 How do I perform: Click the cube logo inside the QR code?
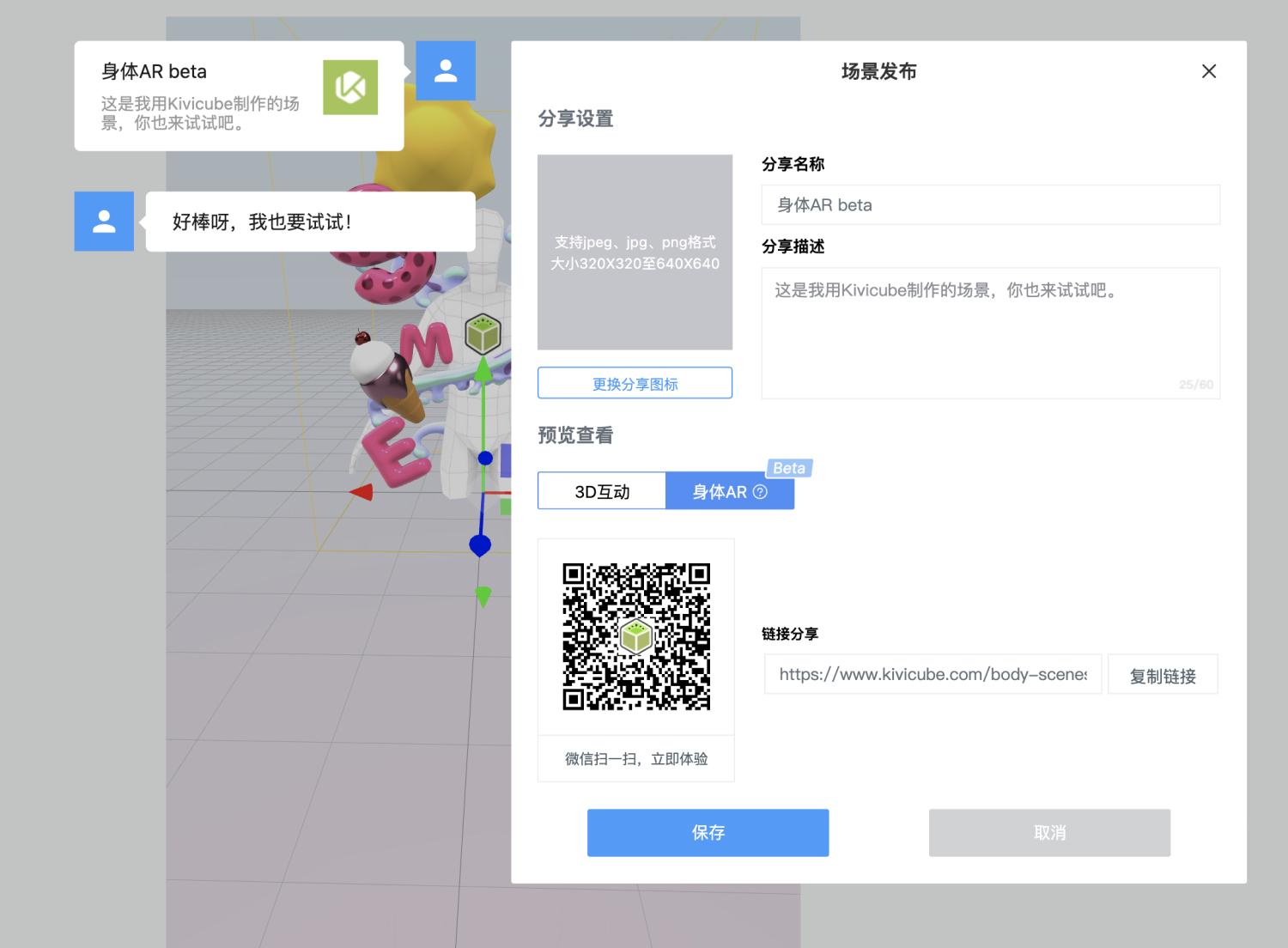point(636,637)
